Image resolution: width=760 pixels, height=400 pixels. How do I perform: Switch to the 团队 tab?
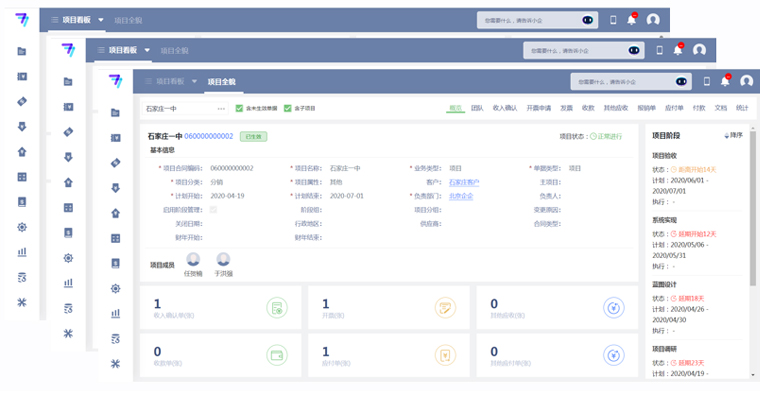pyautogui.click(x=477, y=108)
